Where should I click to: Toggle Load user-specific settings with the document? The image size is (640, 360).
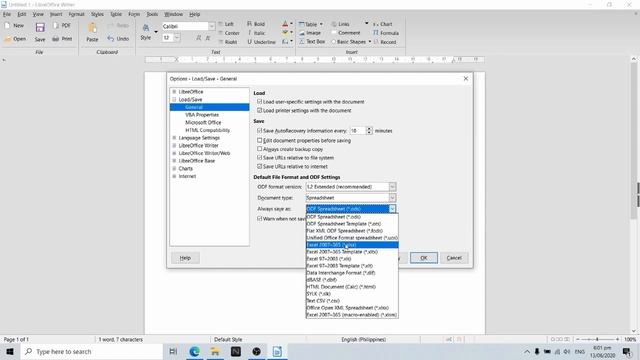point(260,101)
